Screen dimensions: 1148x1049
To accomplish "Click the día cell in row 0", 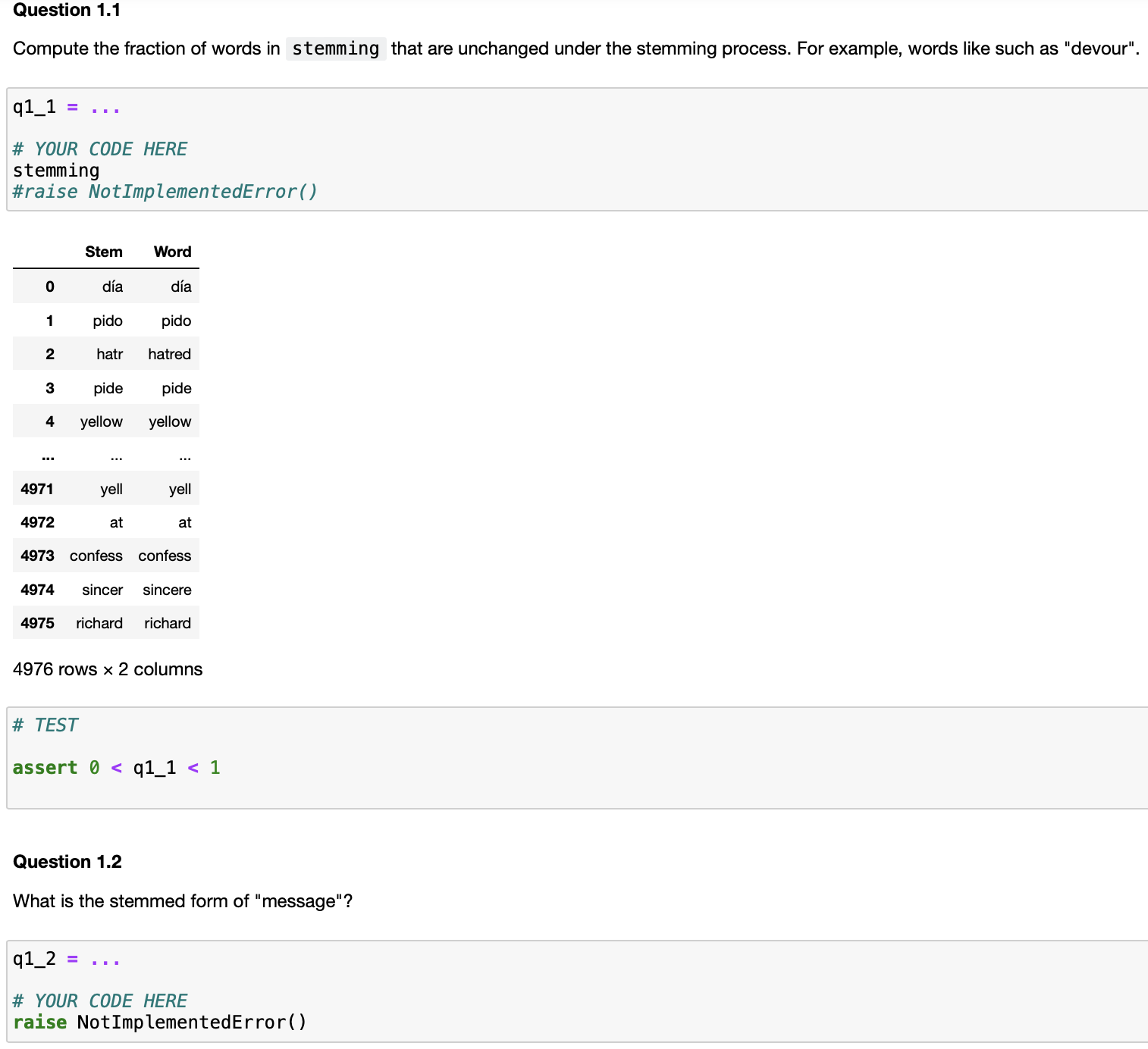I will click(112, 287).
